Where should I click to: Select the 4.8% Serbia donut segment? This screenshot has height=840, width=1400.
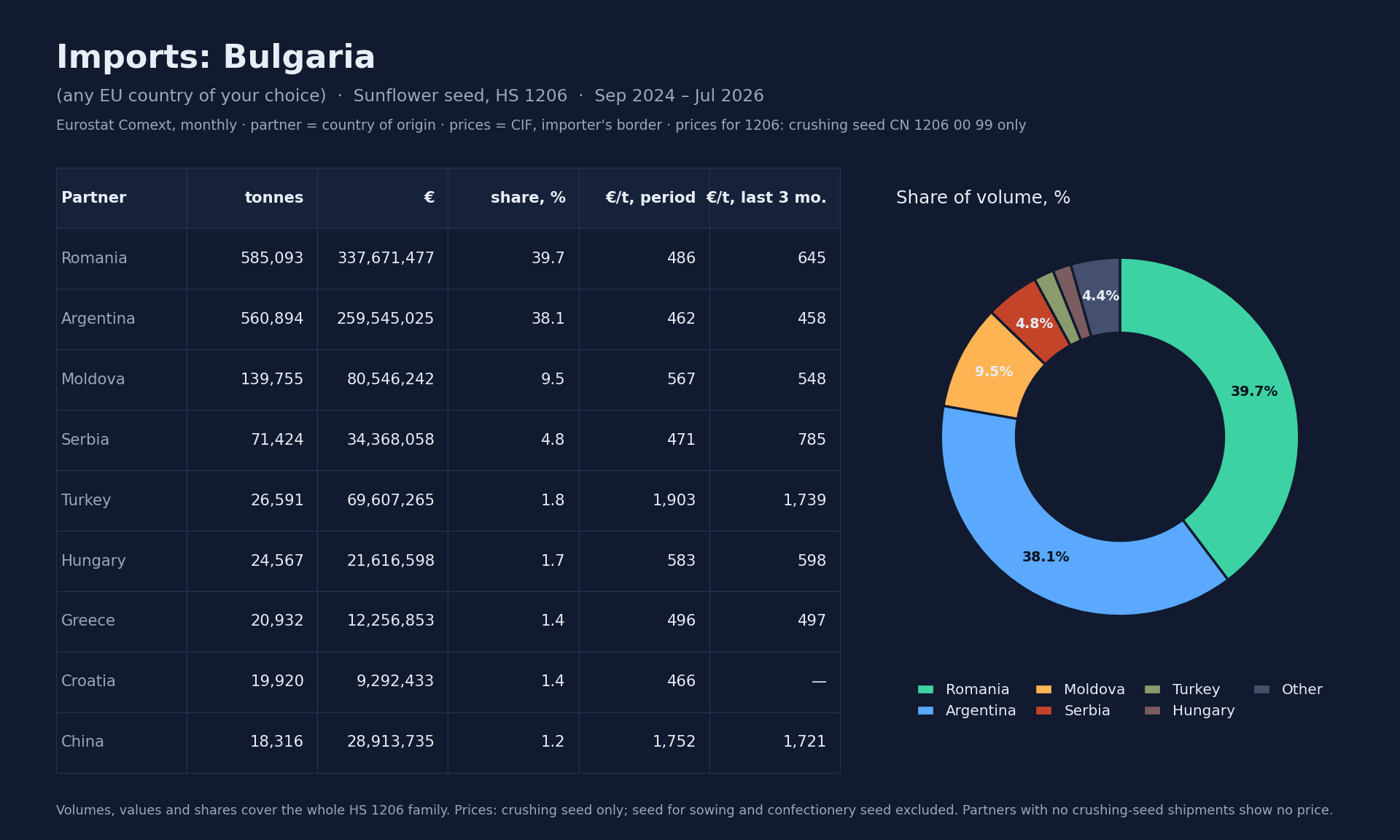(x=1034, y=324)
